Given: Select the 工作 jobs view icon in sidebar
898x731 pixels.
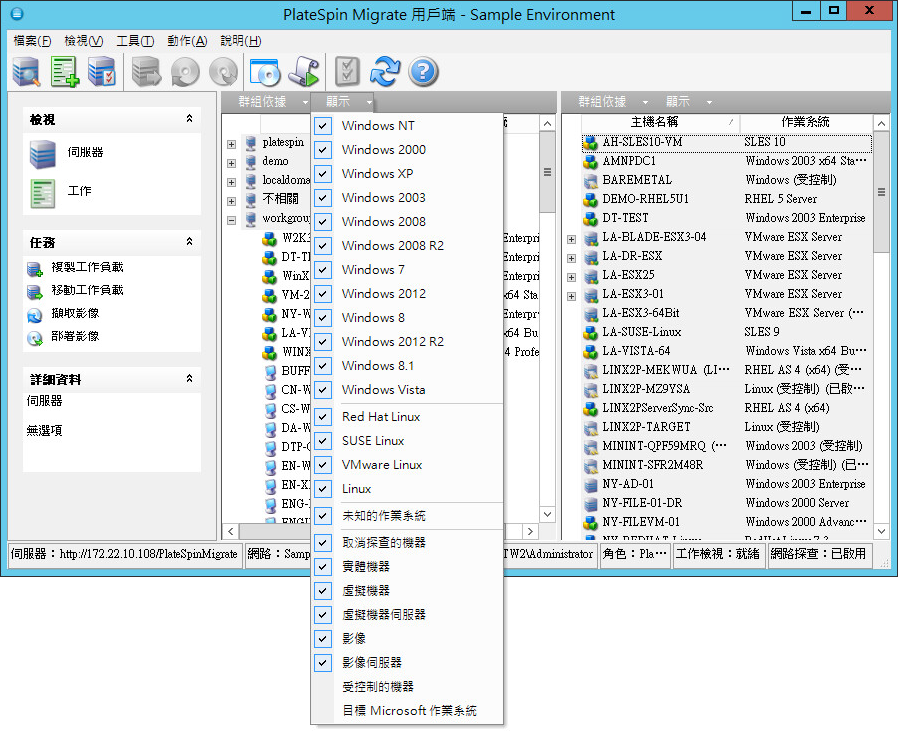Looking at the screenshot, I should pos(43,192).
